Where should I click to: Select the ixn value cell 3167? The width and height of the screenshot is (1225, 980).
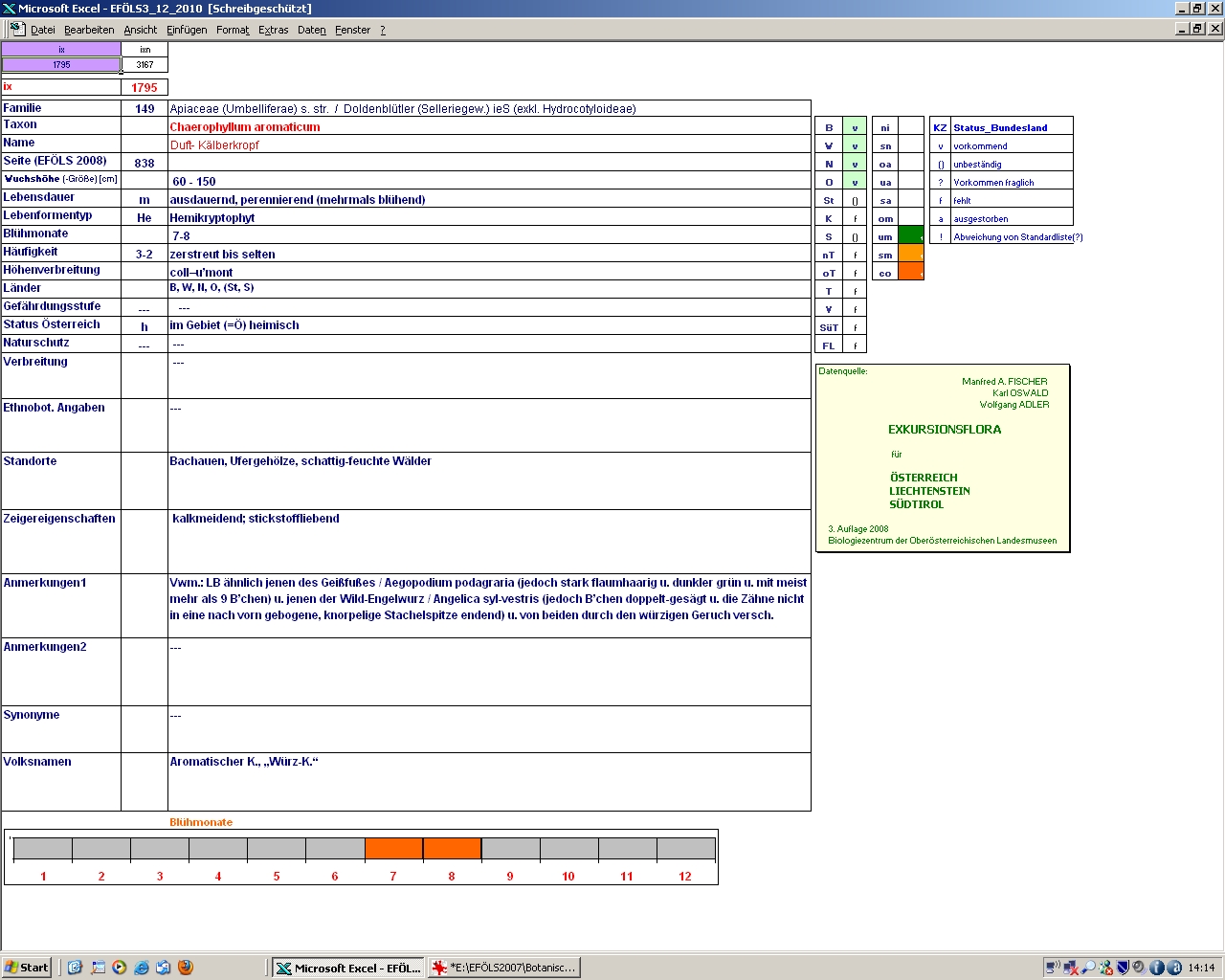145,65
